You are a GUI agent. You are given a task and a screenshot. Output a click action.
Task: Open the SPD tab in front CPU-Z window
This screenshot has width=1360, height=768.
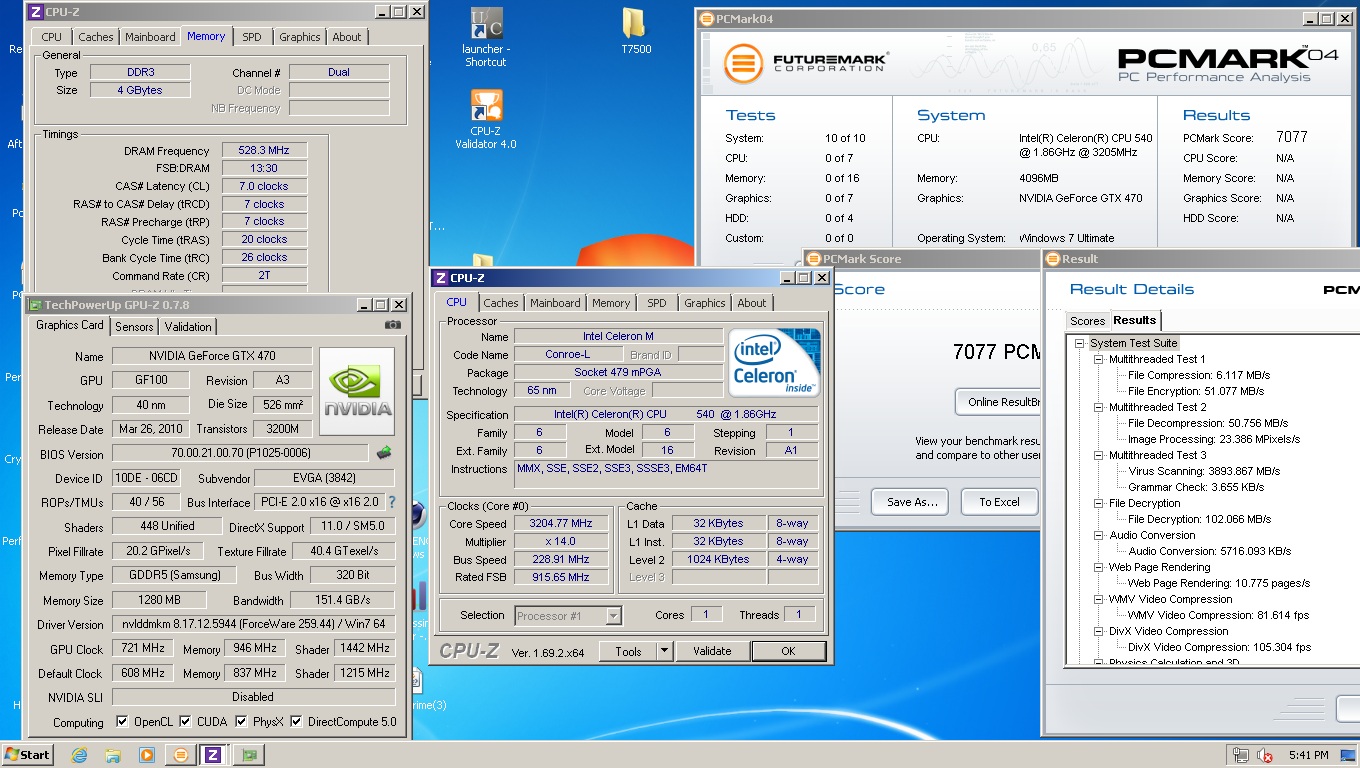click(x=657, y=303)
